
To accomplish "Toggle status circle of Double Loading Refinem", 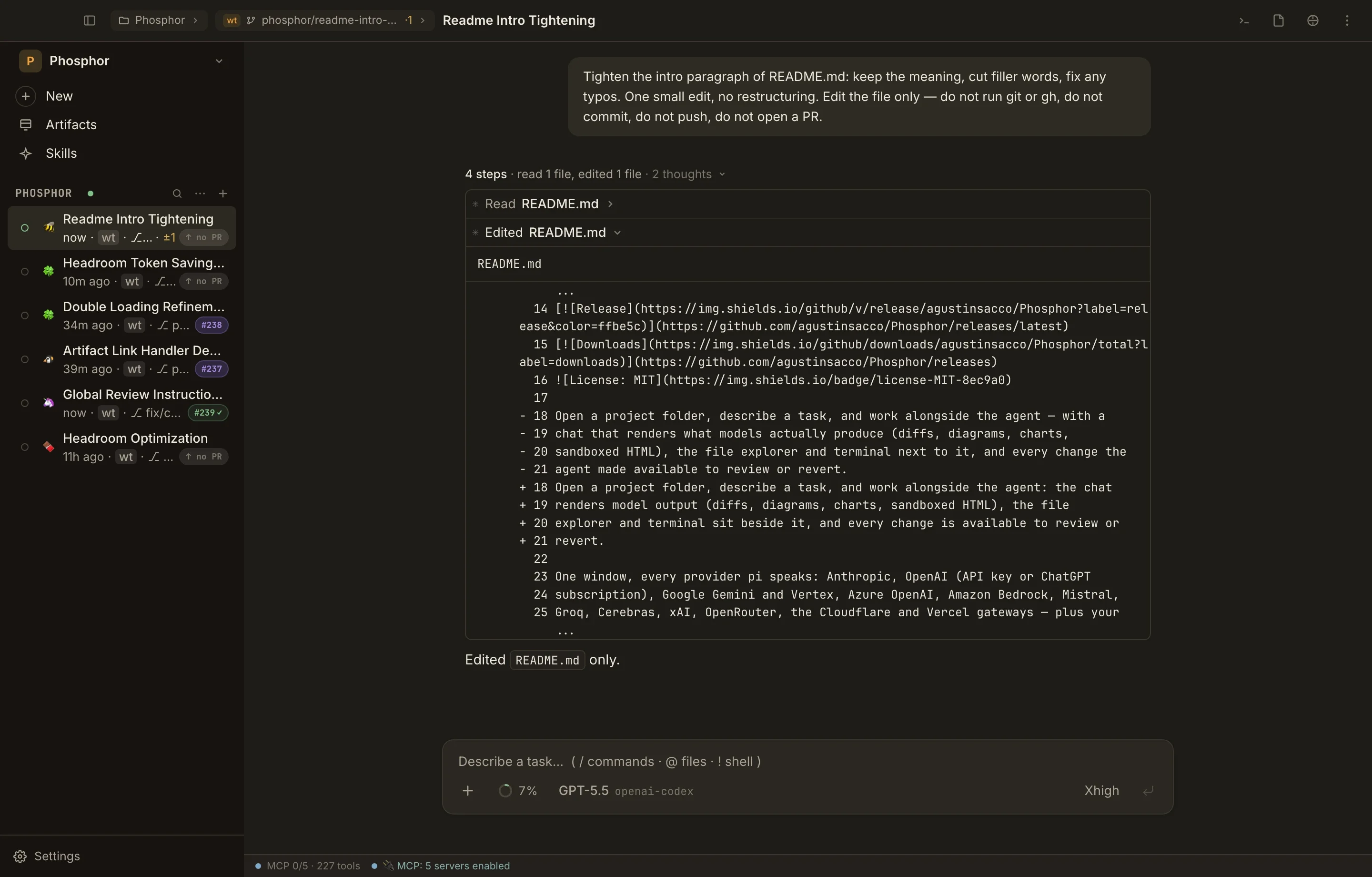I will (24, 316).
